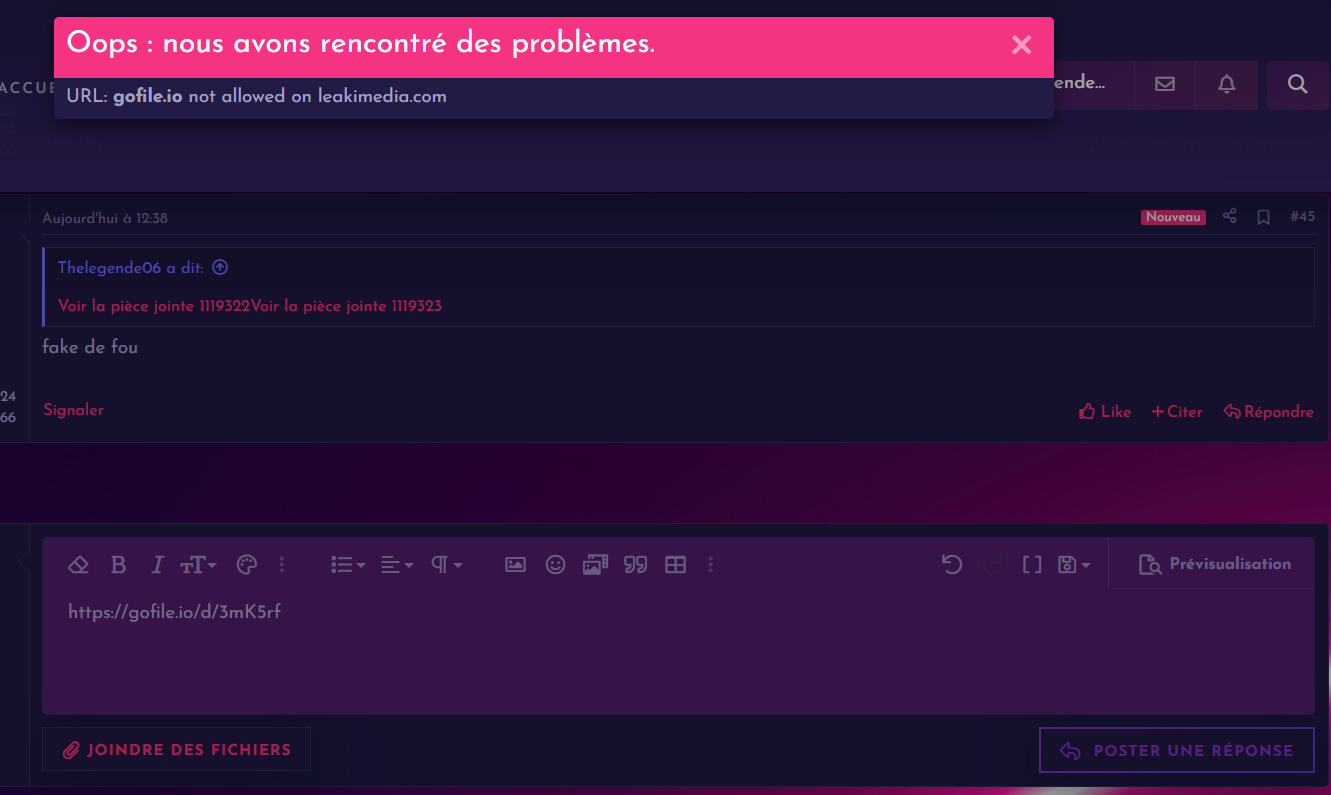Open the smilies picker
The width and height of the screenshot is (1331, 795).
(x=555, y=564)
